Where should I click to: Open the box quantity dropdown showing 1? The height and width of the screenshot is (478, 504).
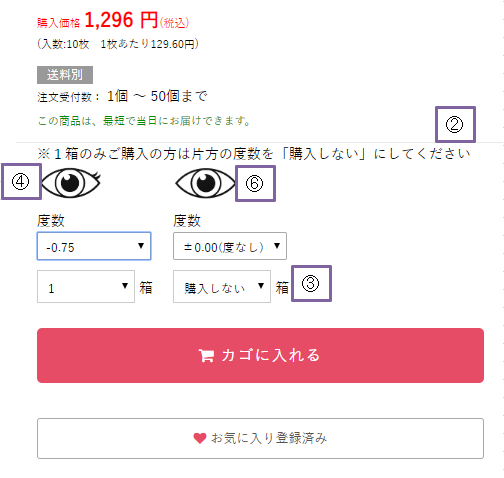[86, 287]
